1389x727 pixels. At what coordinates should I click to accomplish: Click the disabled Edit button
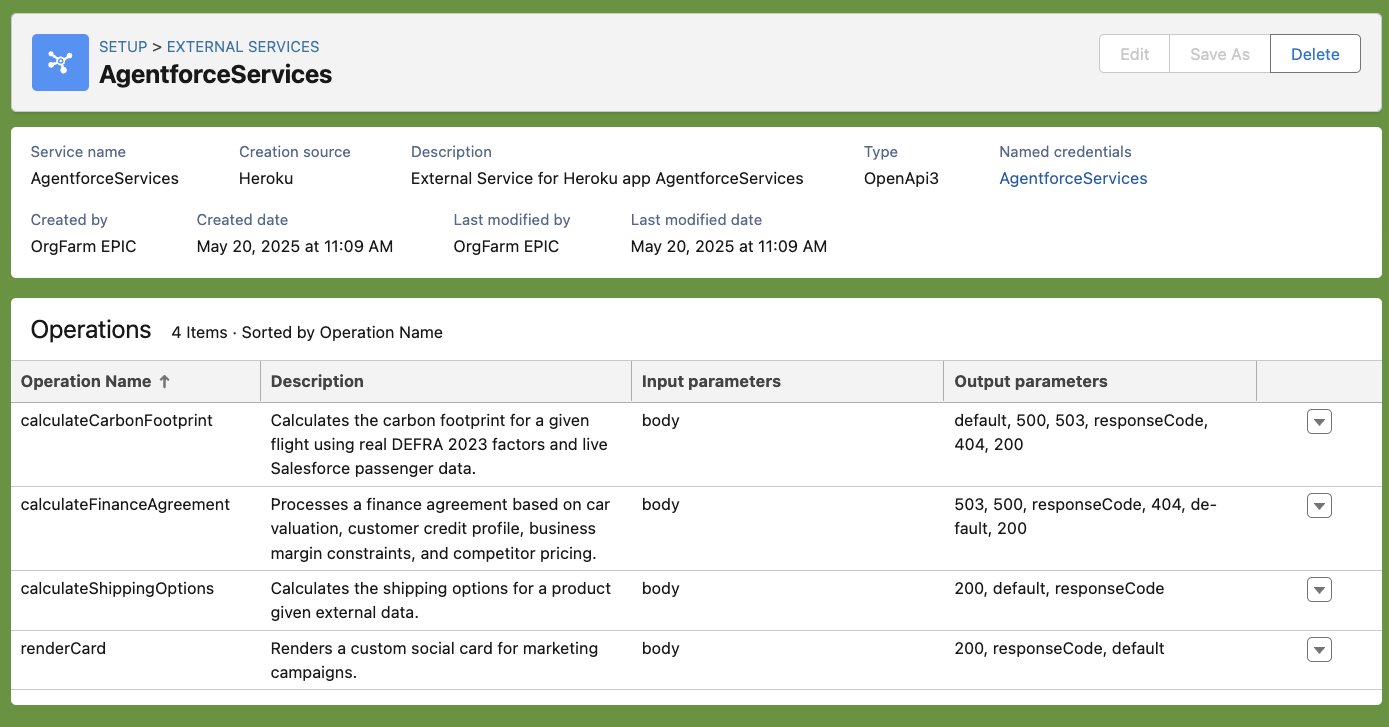tap(1134, 54)
